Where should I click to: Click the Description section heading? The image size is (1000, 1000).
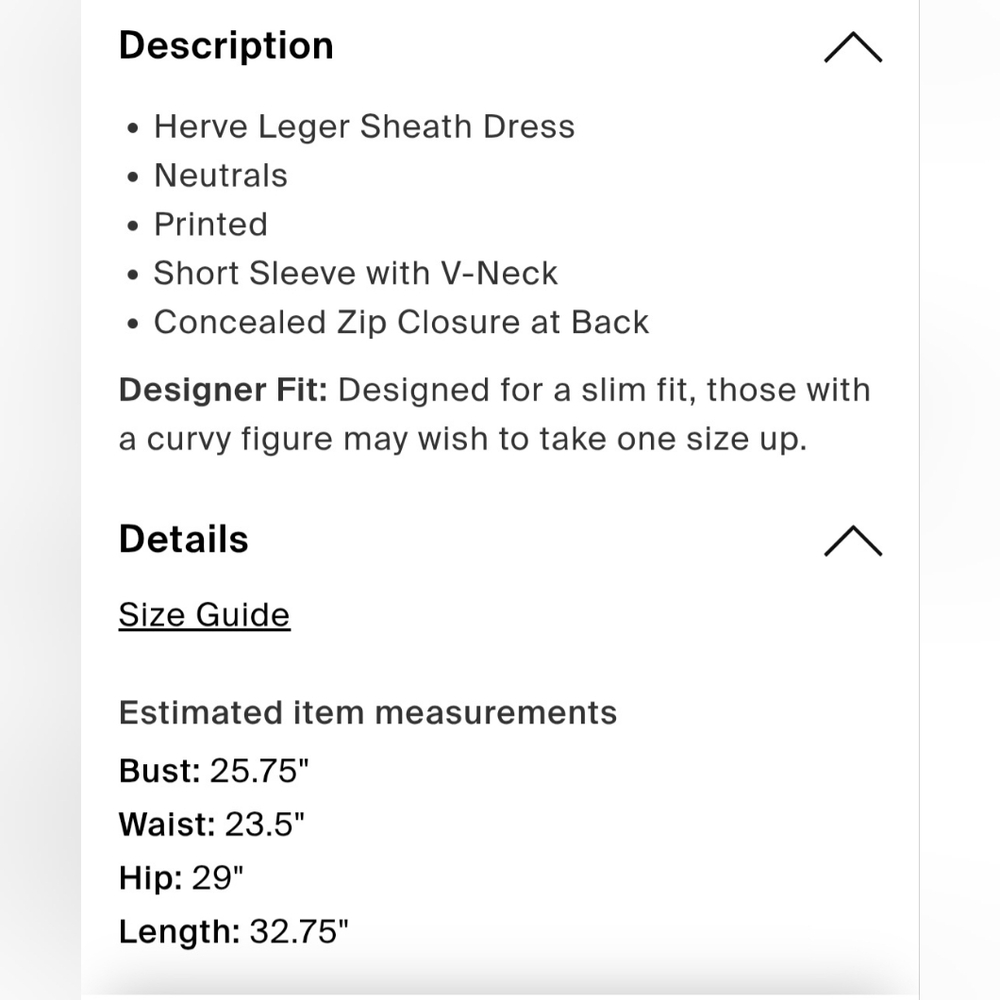tap(226, 47)
